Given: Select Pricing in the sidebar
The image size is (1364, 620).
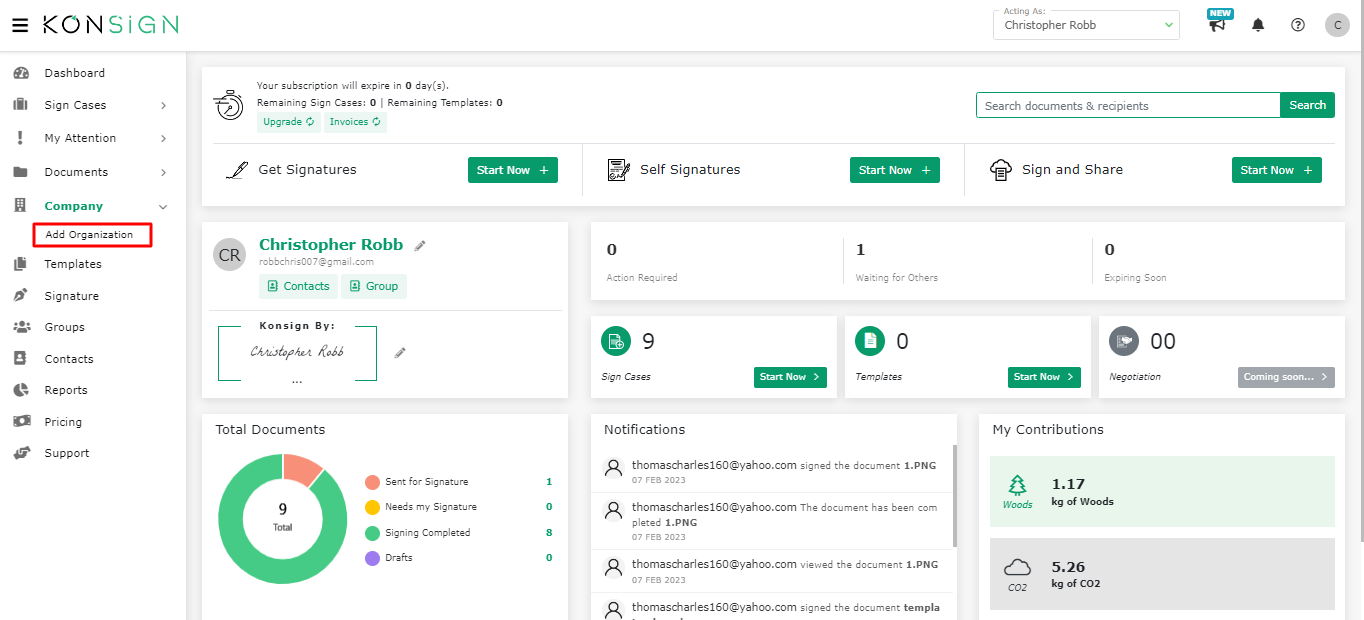Looking at the screenshot, I should point(65,421).
